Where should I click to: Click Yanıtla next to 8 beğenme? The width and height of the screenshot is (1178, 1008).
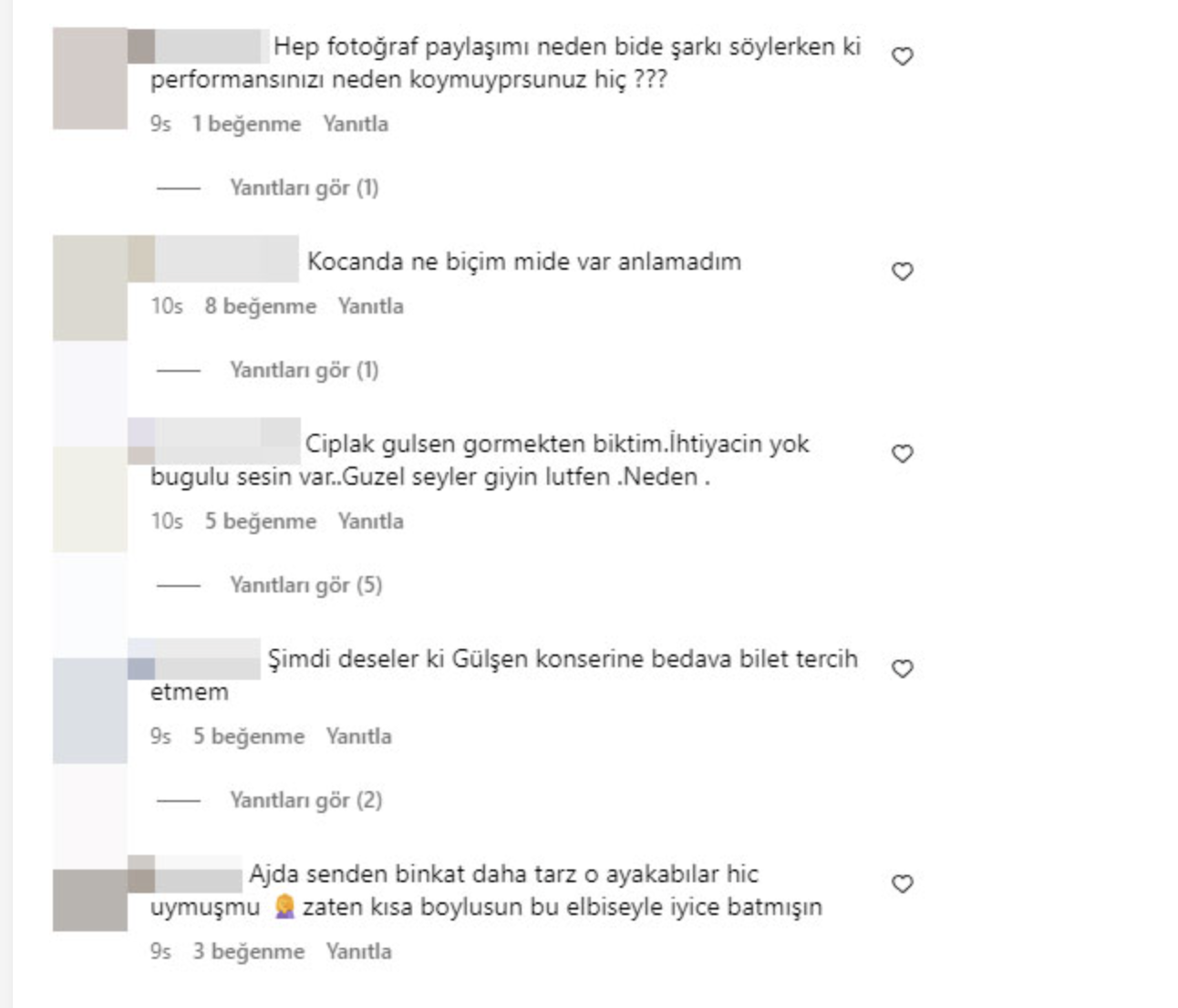tap(370, 306)
